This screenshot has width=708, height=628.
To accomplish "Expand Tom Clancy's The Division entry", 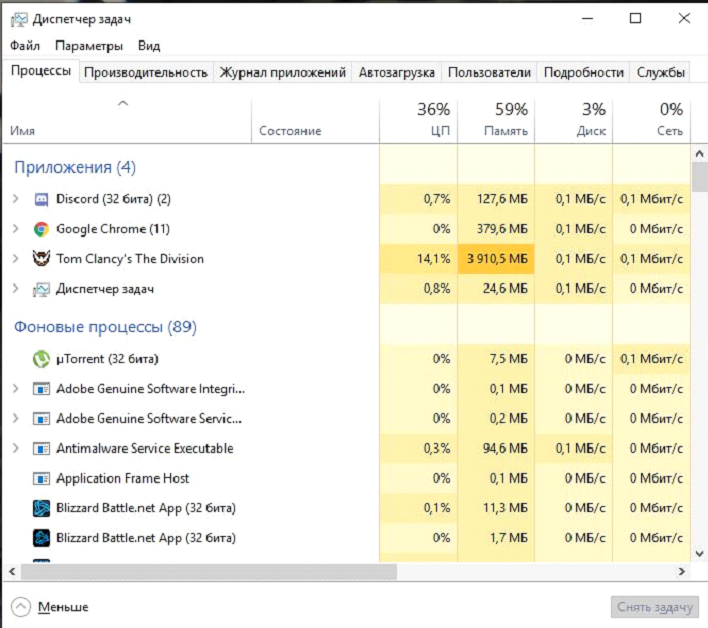I will point(16,259).
